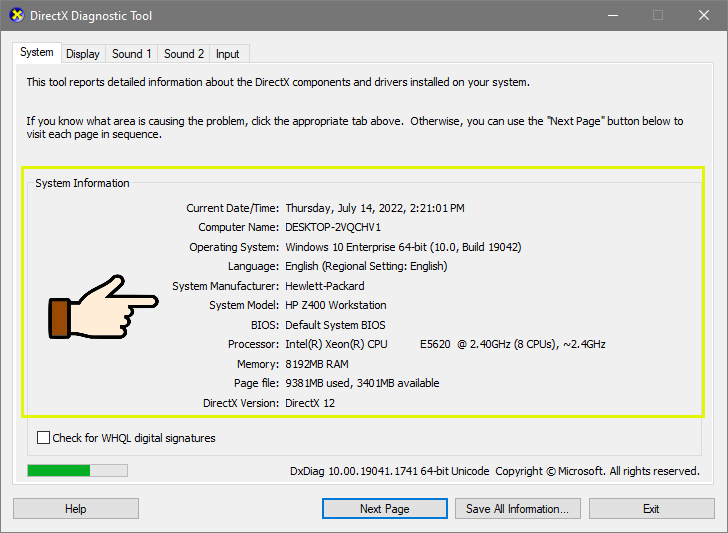Close the DirectX Diagnostic Tool window
Screen dimensions: 728x533
pyautogui.click(x=703, y=15)
